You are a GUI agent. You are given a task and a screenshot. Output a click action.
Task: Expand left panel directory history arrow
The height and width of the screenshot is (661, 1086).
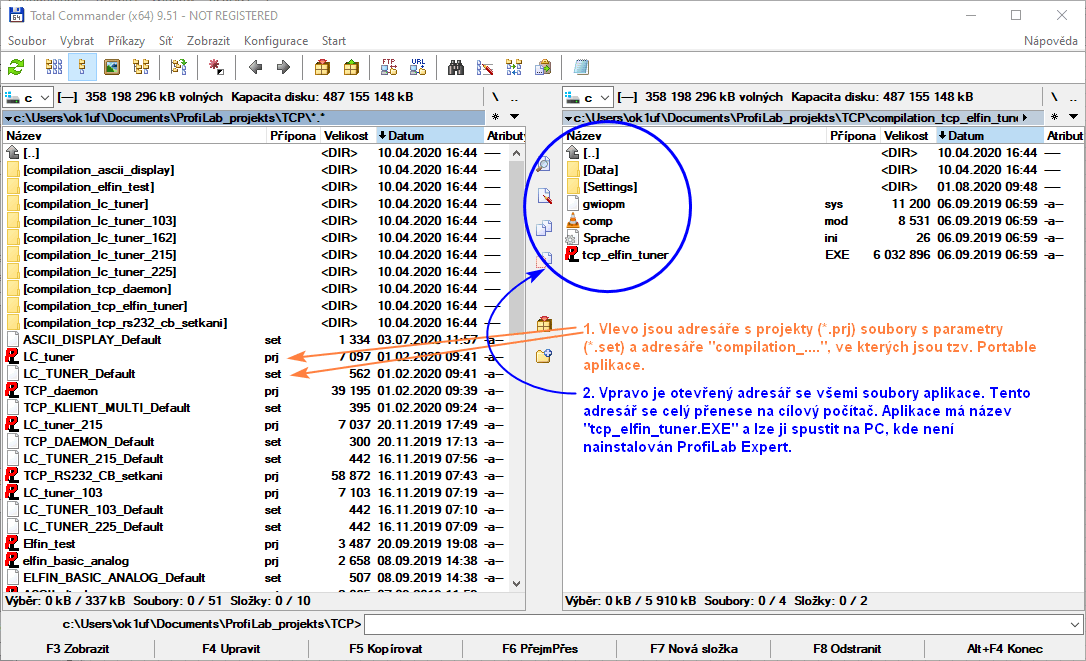pos(513,118)
